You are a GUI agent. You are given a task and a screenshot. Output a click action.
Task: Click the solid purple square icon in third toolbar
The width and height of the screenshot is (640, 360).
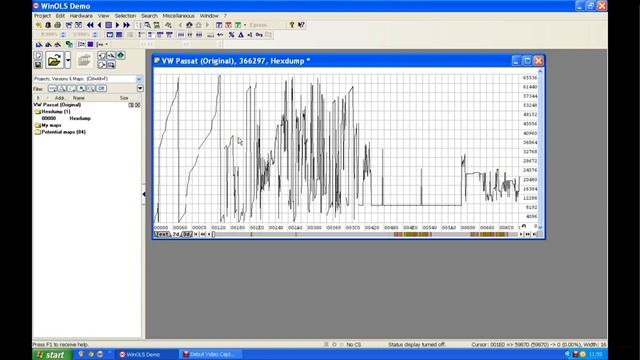coord(91,44)
